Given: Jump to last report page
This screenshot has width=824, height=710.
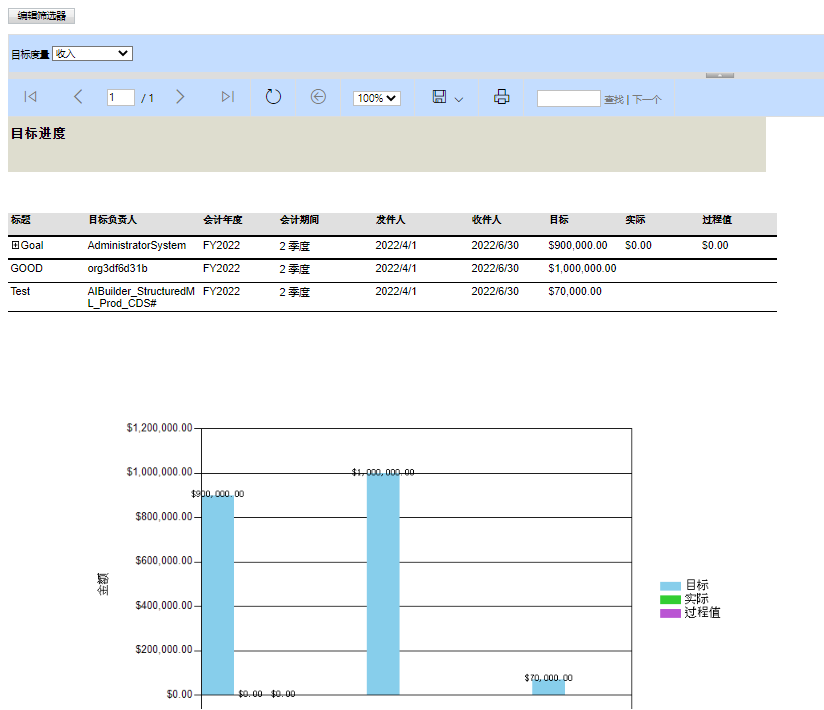Looking at the screenshot, I should (x=228, y=97).
